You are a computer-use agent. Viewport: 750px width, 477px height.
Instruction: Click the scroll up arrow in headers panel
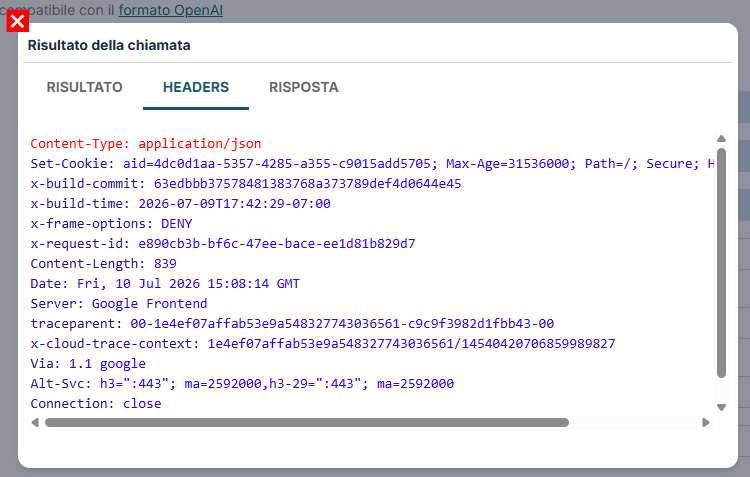click(x=721, y=139)
